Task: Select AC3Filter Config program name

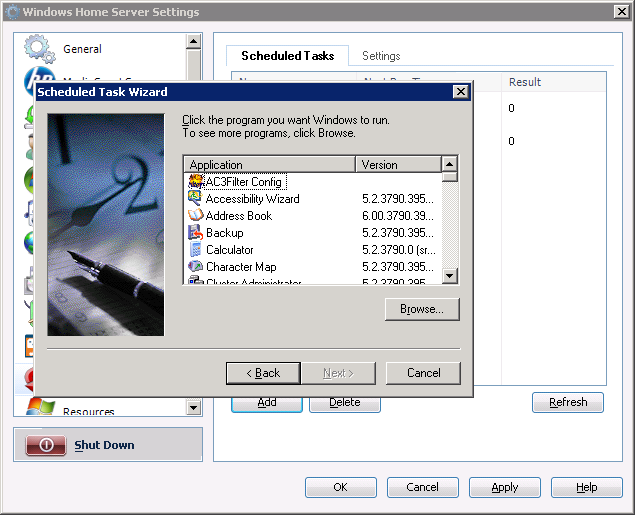Action: tap(245, 181)
